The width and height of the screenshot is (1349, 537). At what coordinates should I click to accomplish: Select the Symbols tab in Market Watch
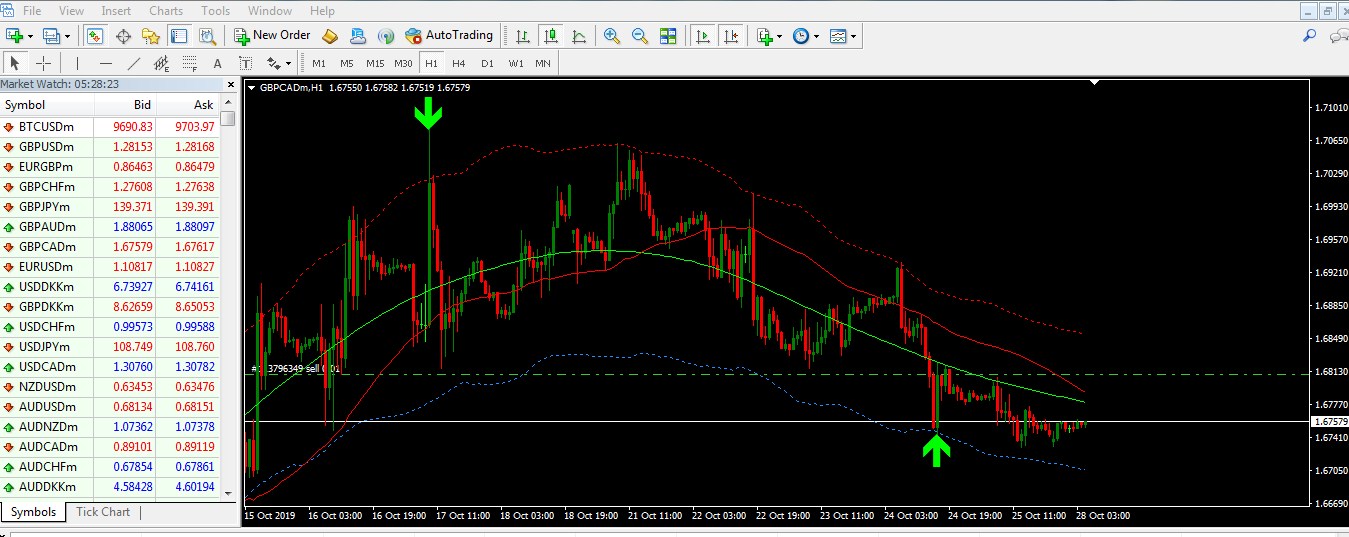pos(33,512)
